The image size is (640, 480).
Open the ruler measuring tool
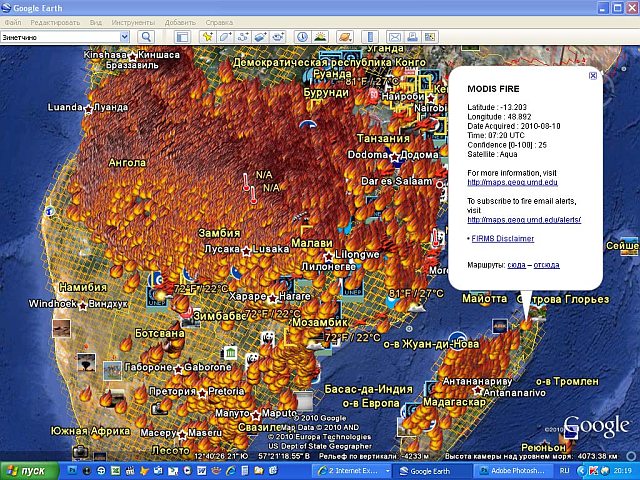[x=370, y=37]
